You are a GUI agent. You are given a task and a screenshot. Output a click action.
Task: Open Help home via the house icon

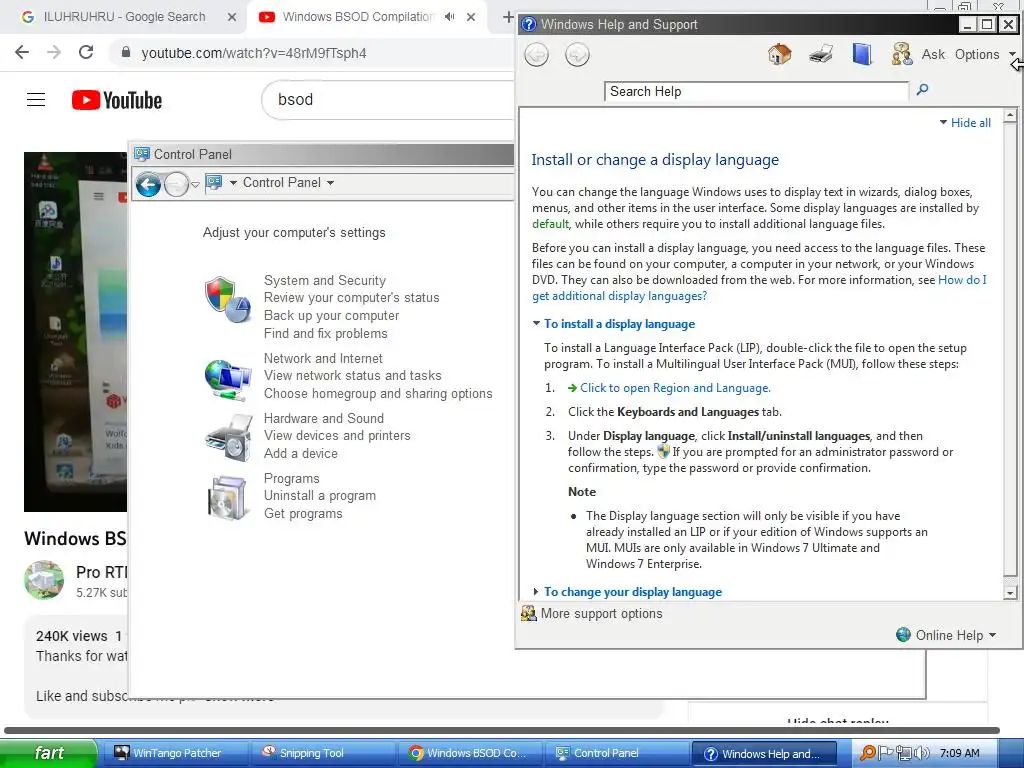click(x=779, y=54)
